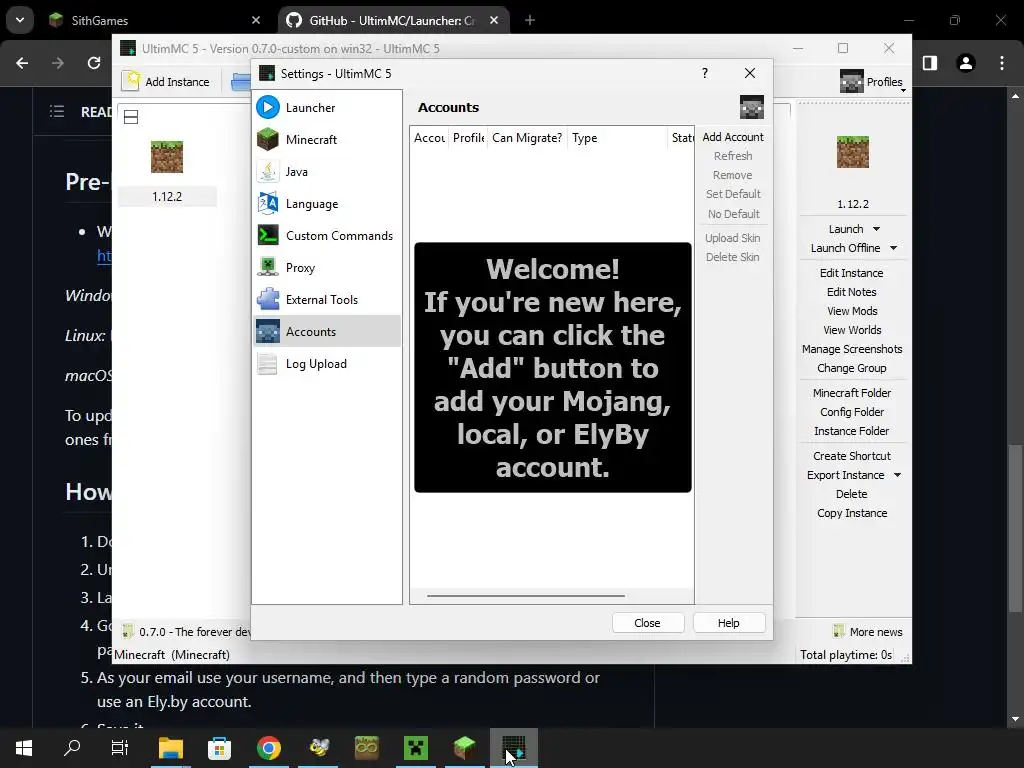Click the horizontal scrollbar in accounts list

526,596
